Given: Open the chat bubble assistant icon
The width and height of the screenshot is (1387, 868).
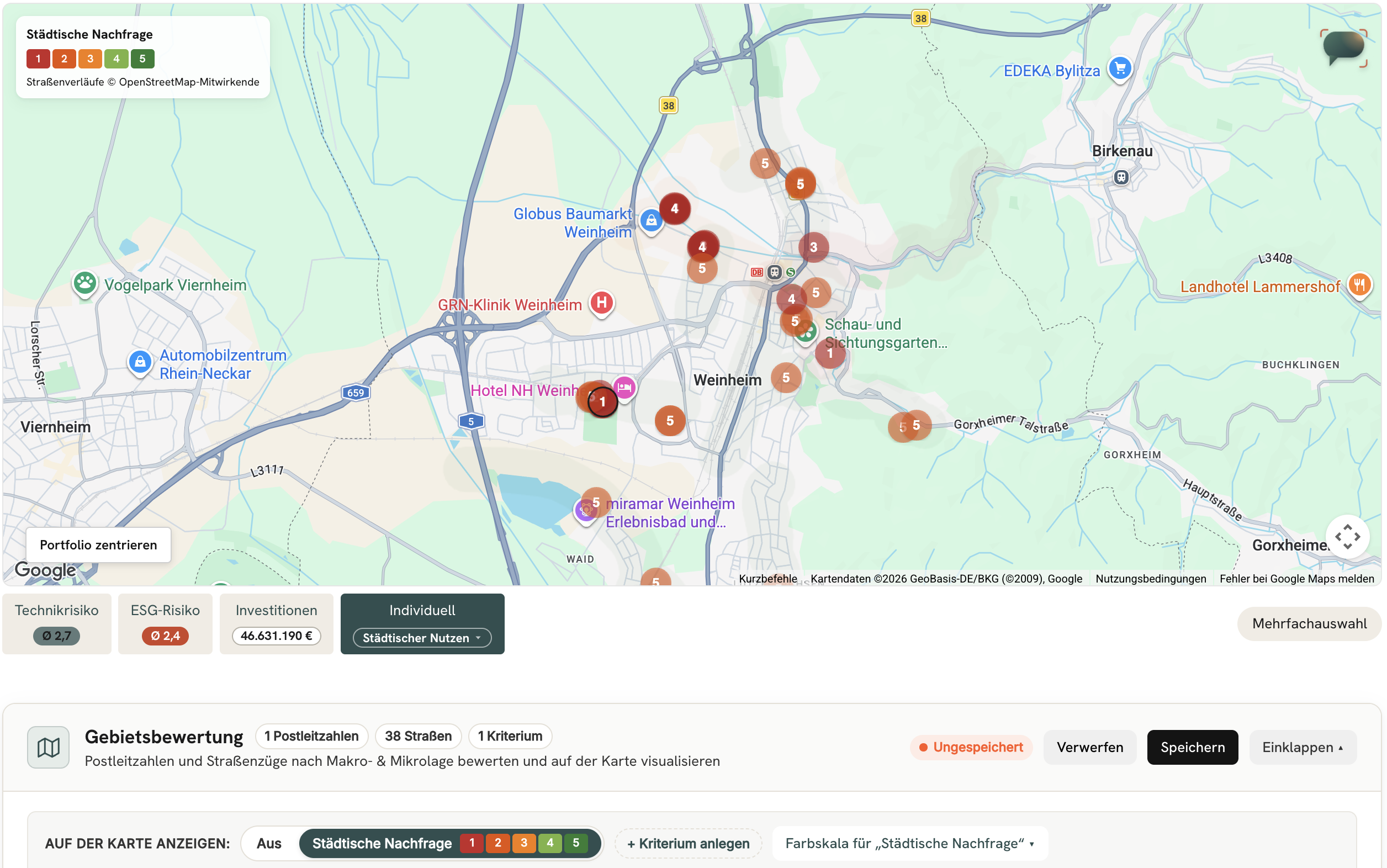Looking at the screenshot, I should tap(1343, 48).
